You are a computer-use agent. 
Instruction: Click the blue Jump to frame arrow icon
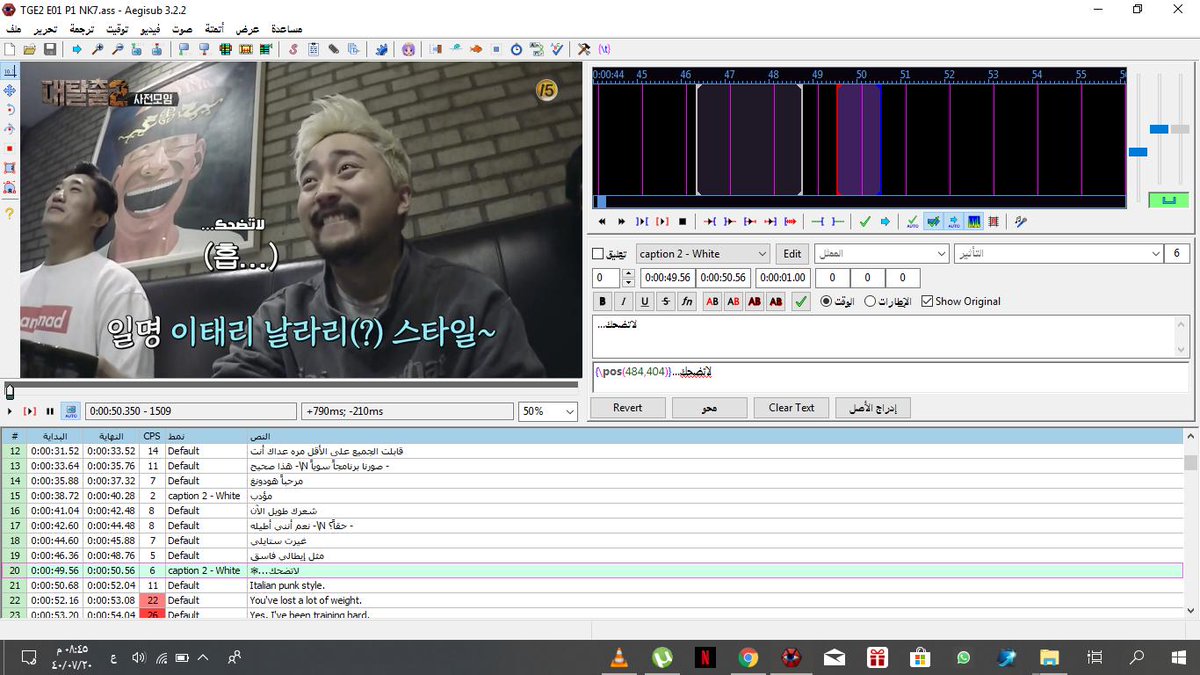coord(76,49)
